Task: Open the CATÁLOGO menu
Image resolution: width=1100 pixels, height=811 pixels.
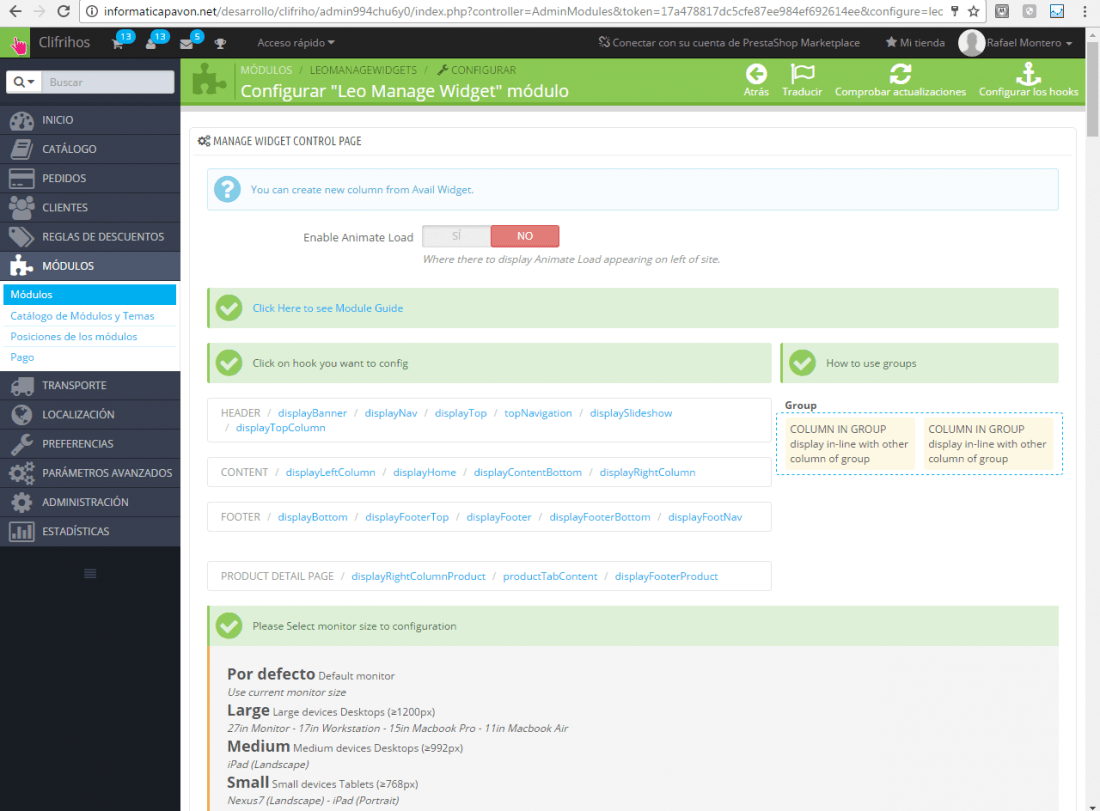Action: [90, 149]
